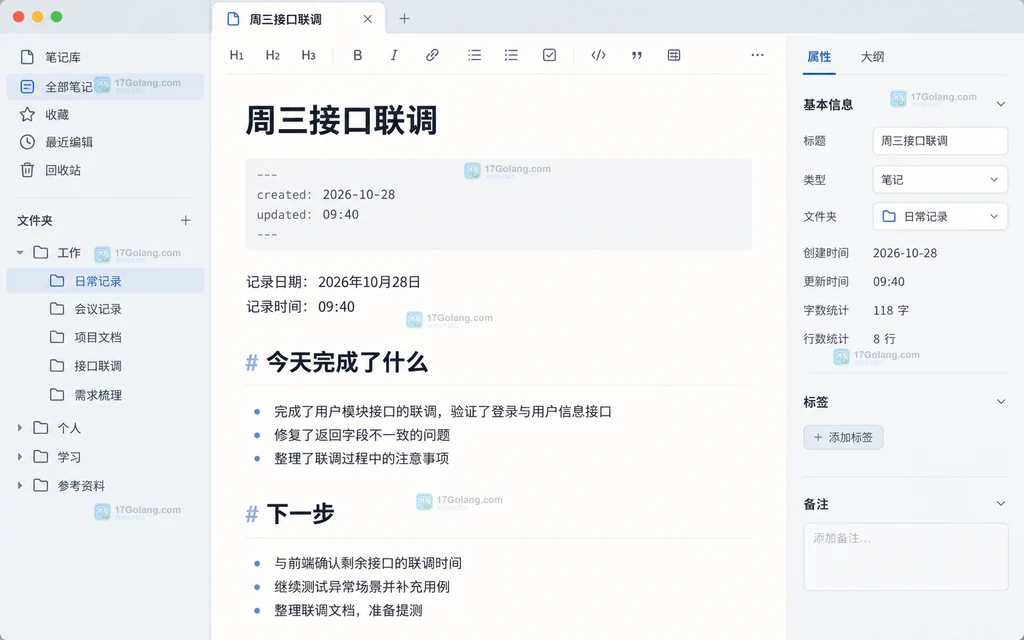Open a new tab with plus button
Screen dimensions: 1024x640
click(404, 19)
